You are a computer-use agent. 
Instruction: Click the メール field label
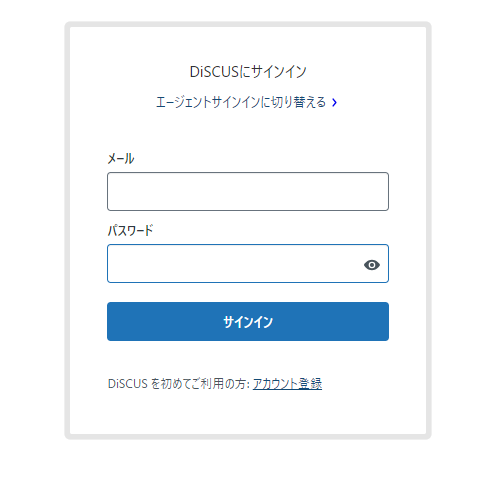[x=121, y=159]
